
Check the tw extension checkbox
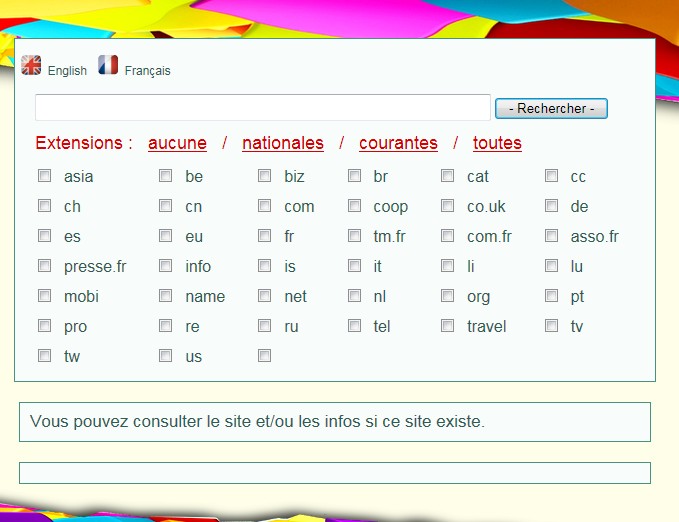[x=44, y=356]
